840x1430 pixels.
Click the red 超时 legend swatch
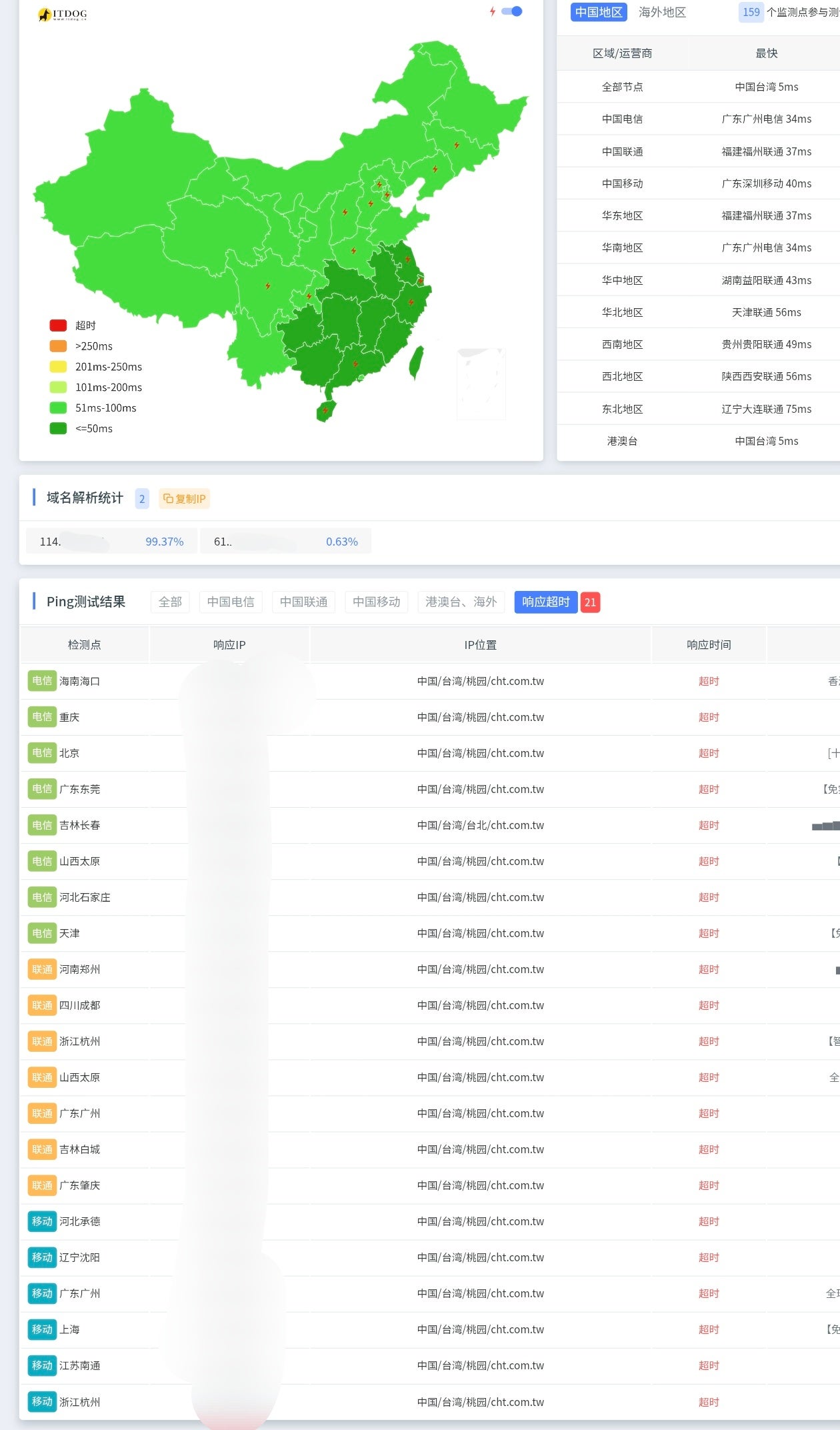[x=58, y=325]
